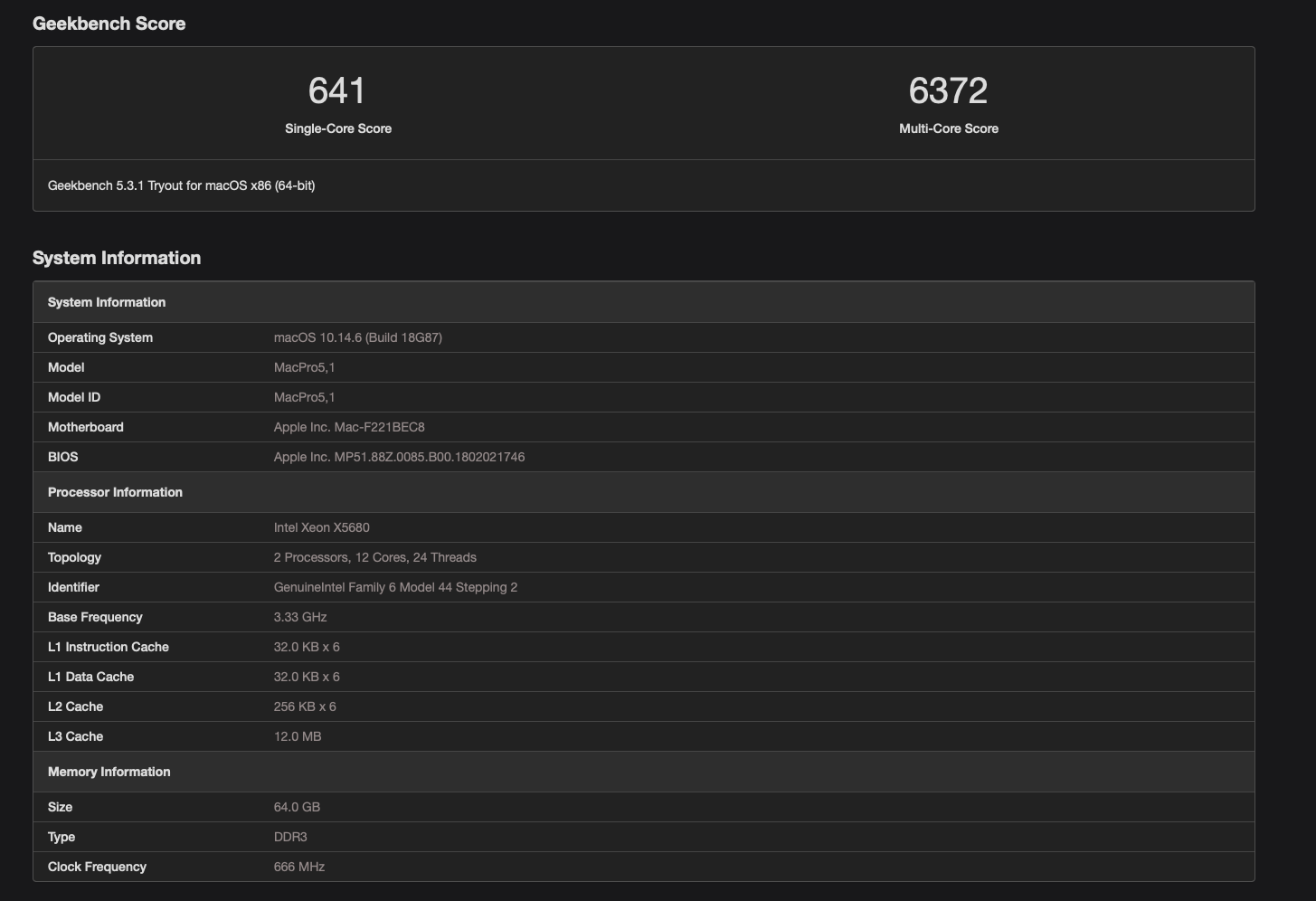Select 32.0 KB x 6 in L1 Instruction Cache row
The height and width of the screenshot is (901, 1316).
pos(307,647)
